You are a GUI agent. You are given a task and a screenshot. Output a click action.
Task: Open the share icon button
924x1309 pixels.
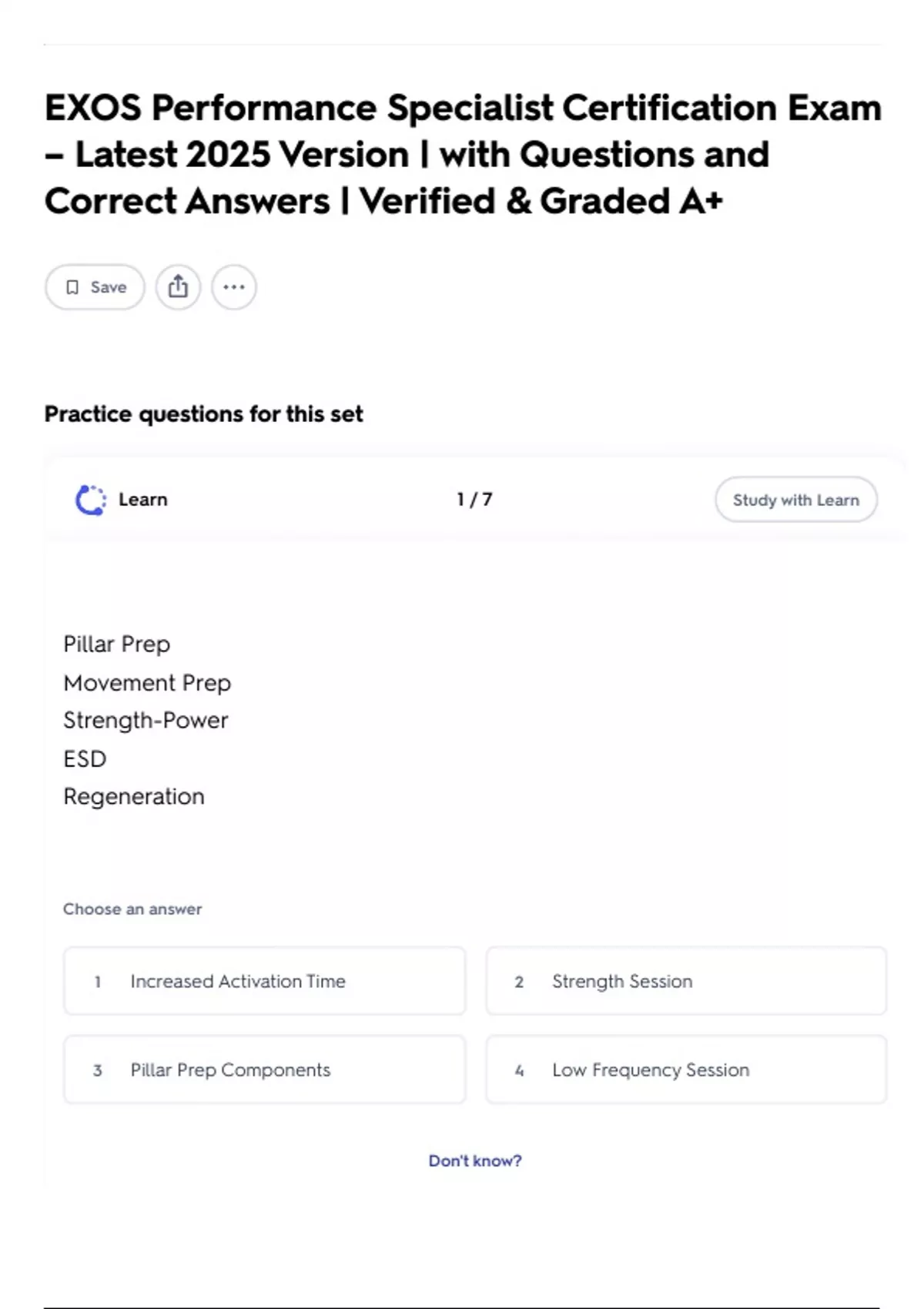[178, 287]
